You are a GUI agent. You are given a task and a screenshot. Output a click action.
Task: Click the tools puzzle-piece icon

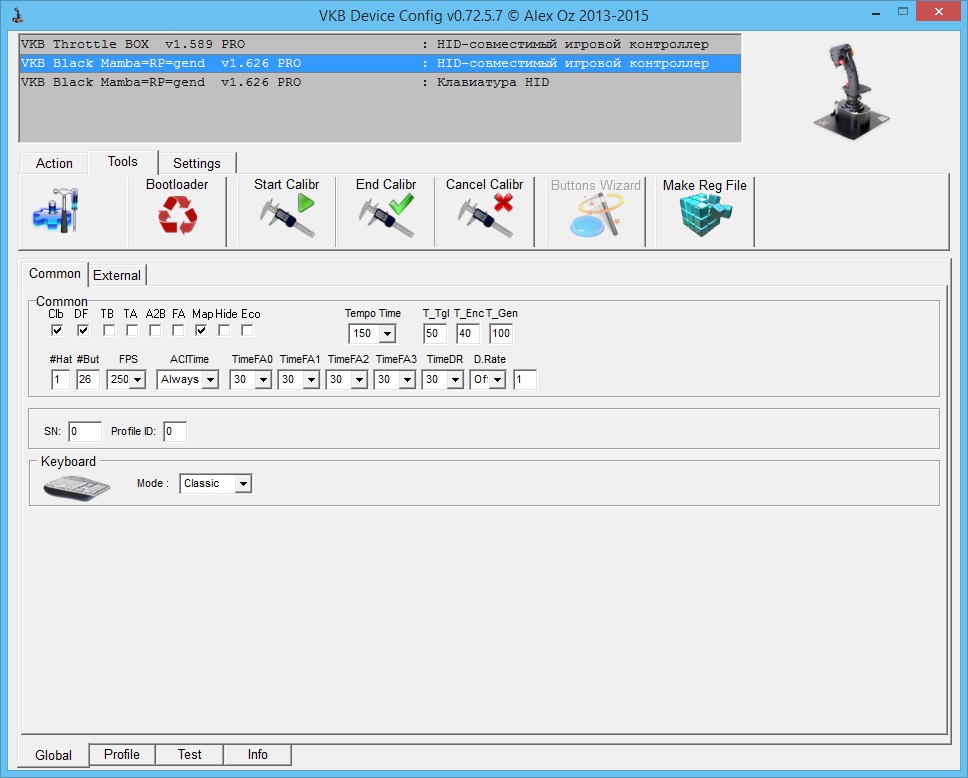tap(56, 211)
